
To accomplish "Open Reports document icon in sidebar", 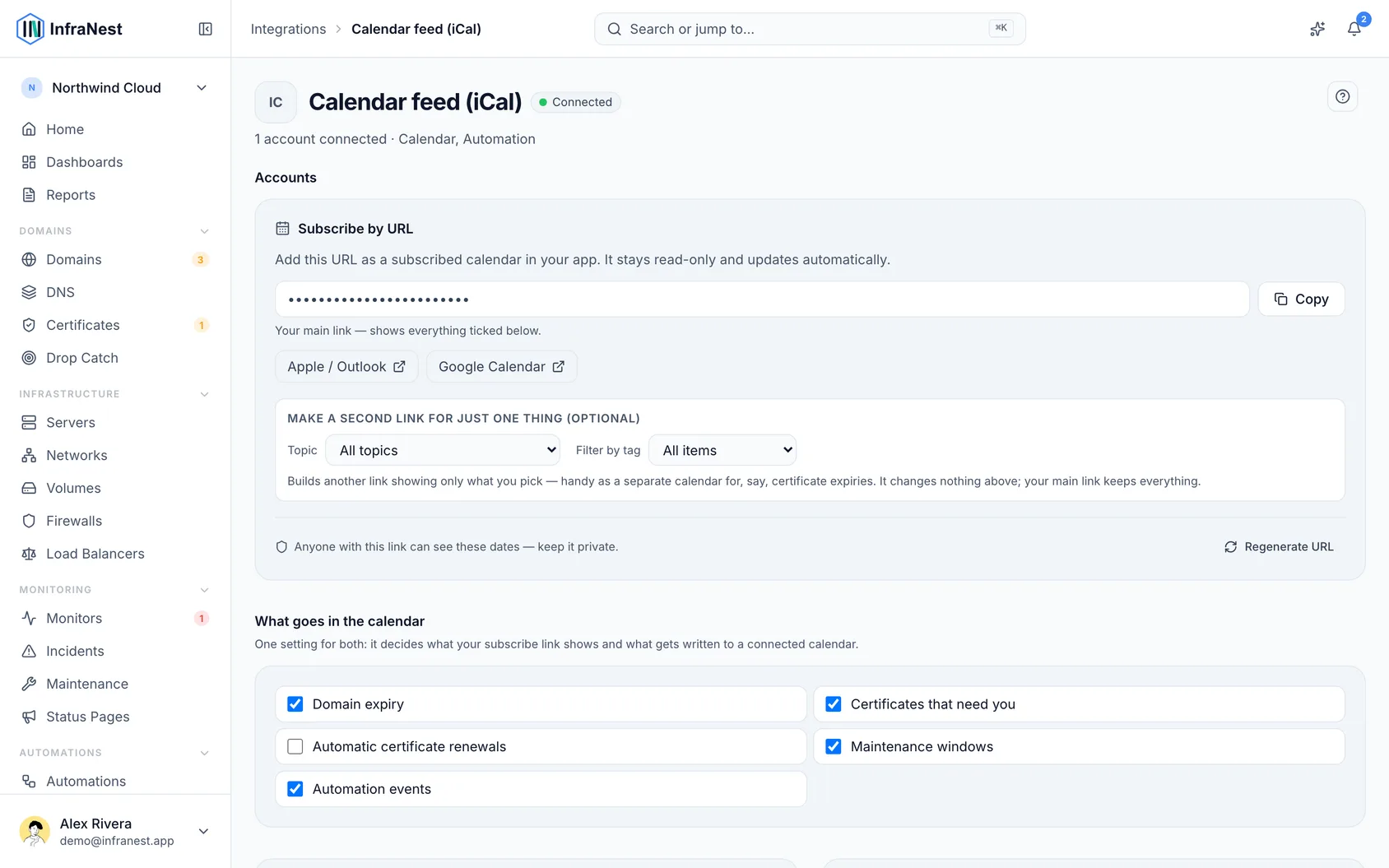I will coord(29,195).
